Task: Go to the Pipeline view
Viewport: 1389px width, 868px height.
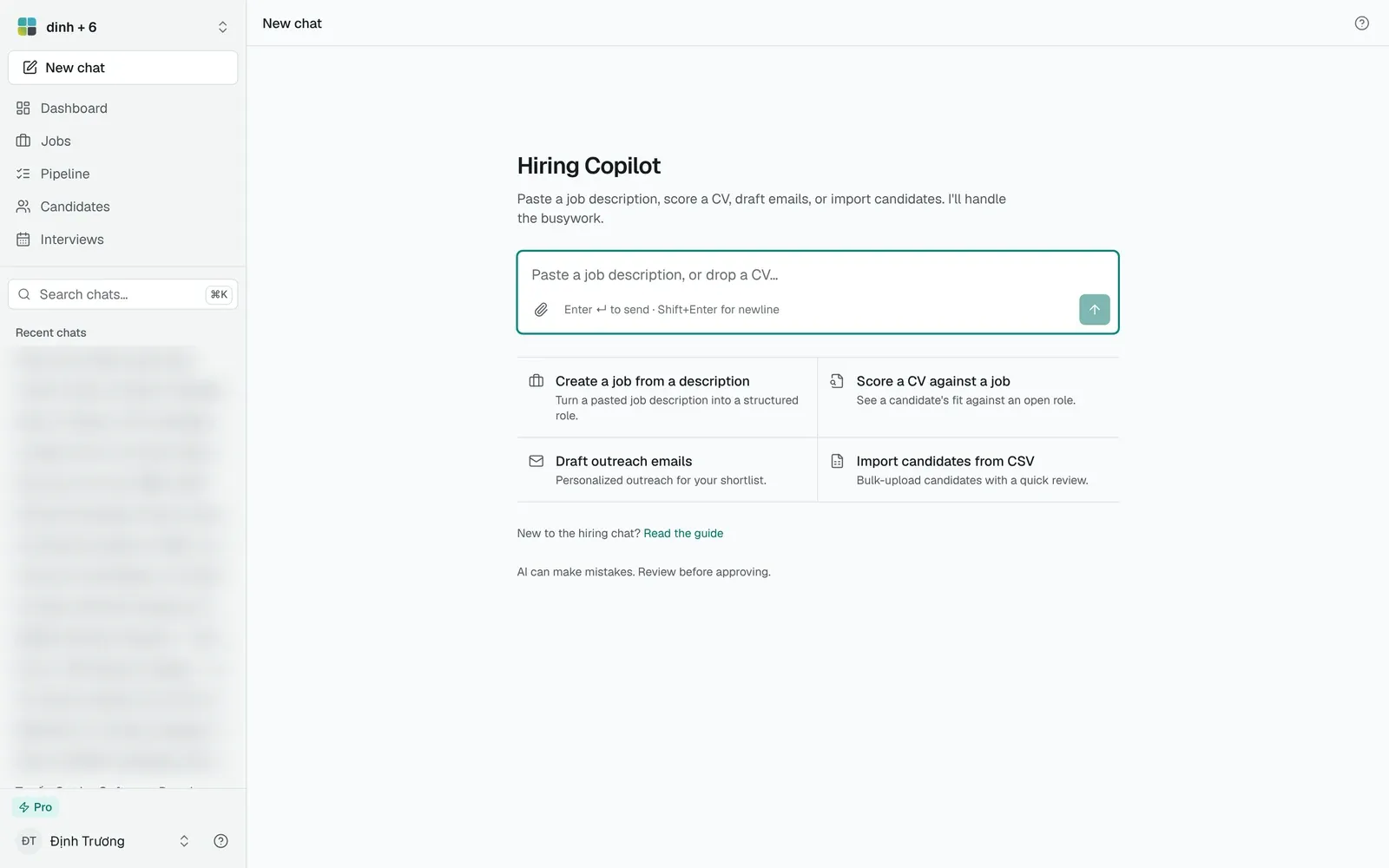Action: 122,174
